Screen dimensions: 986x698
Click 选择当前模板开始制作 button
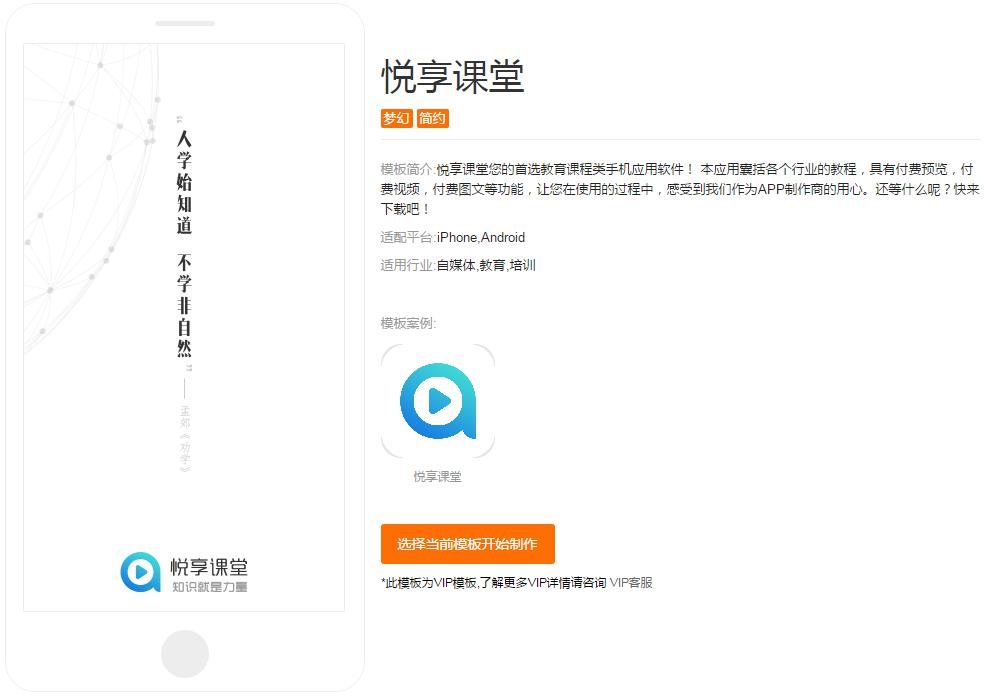(x=467, y=544)
